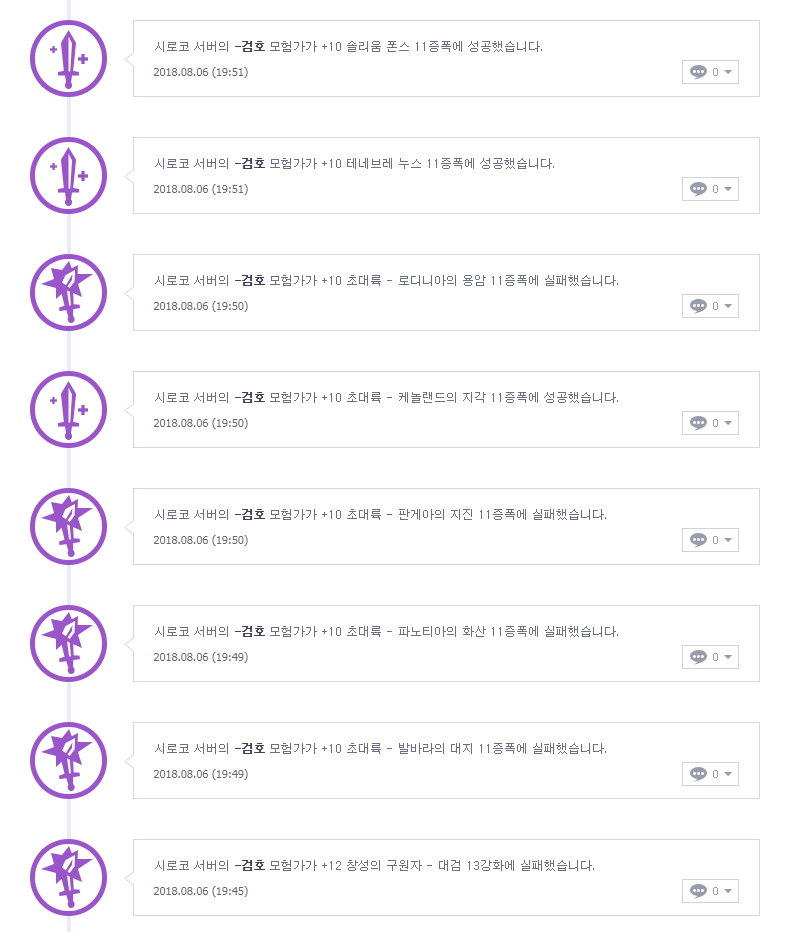Click the success sword icon for 솔리움 폰스
Screen dimensions: 789x932
pos(68,58)
